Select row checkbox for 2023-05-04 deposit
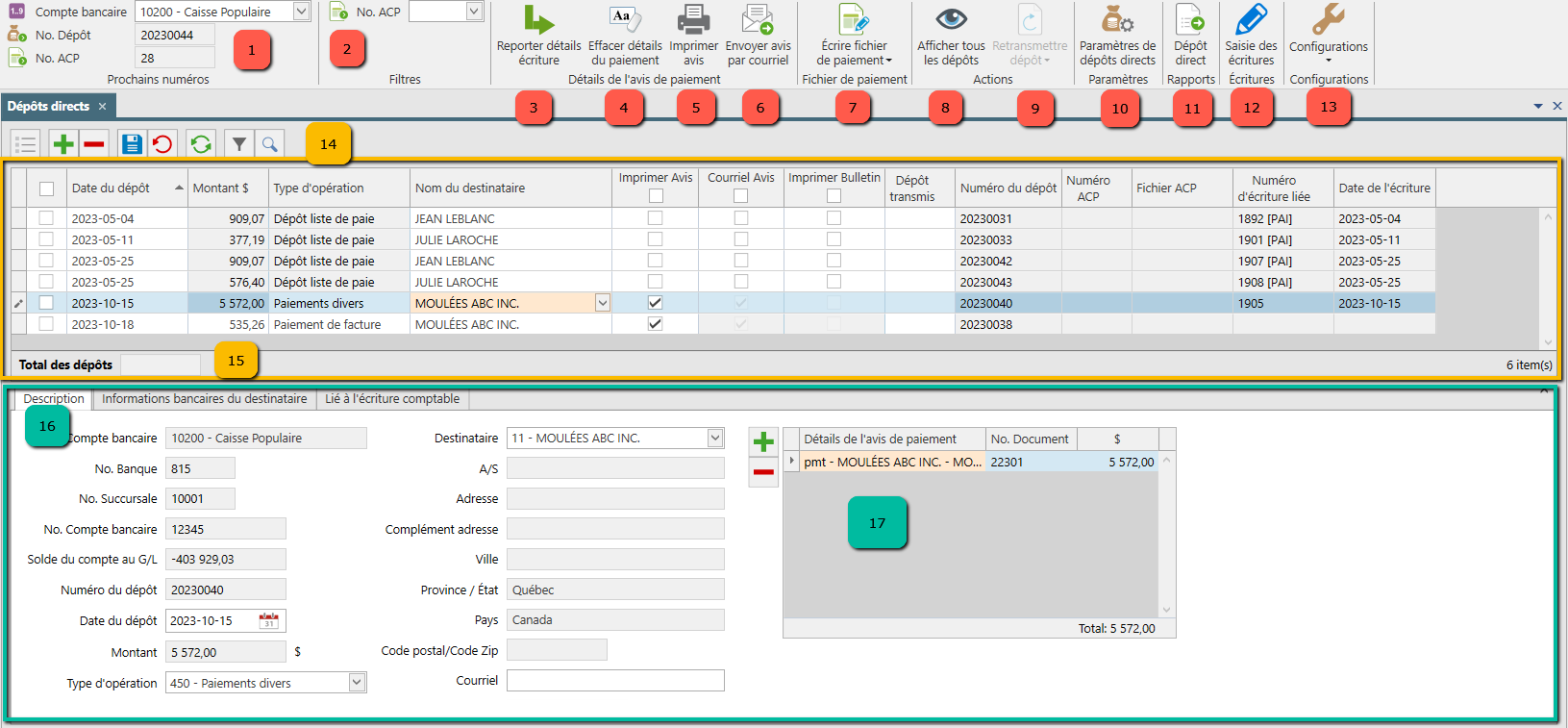The image size is (1568, 728). click(46, 218)
